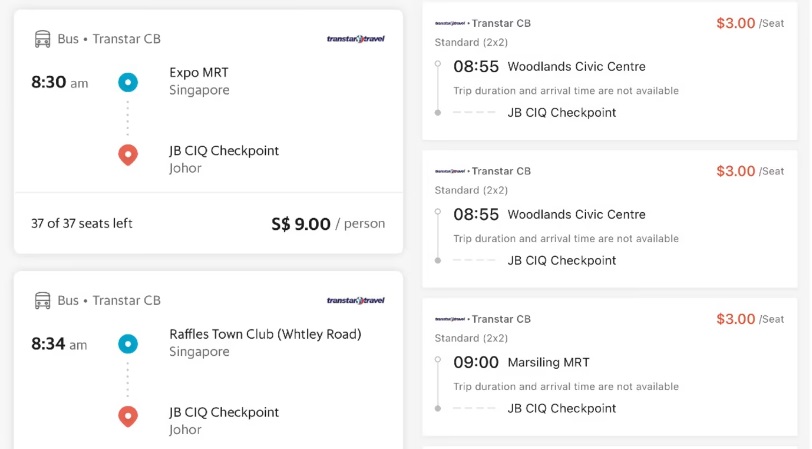Click the red destination pin under Raffles Town Club
This screenshot has width=812, height=449.
click(128, 416)
